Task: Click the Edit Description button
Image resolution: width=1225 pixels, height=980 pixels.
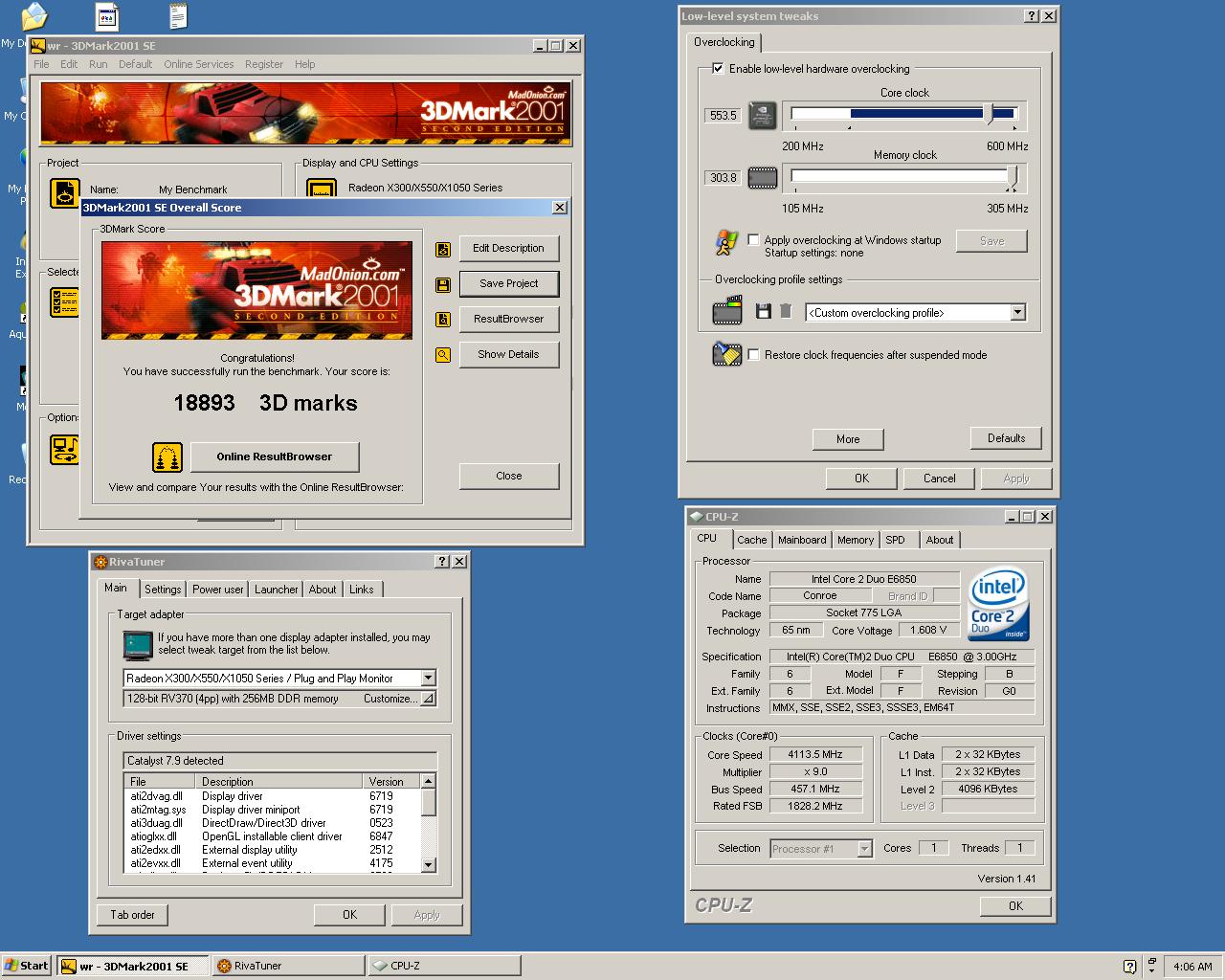Action: [509, 248]
